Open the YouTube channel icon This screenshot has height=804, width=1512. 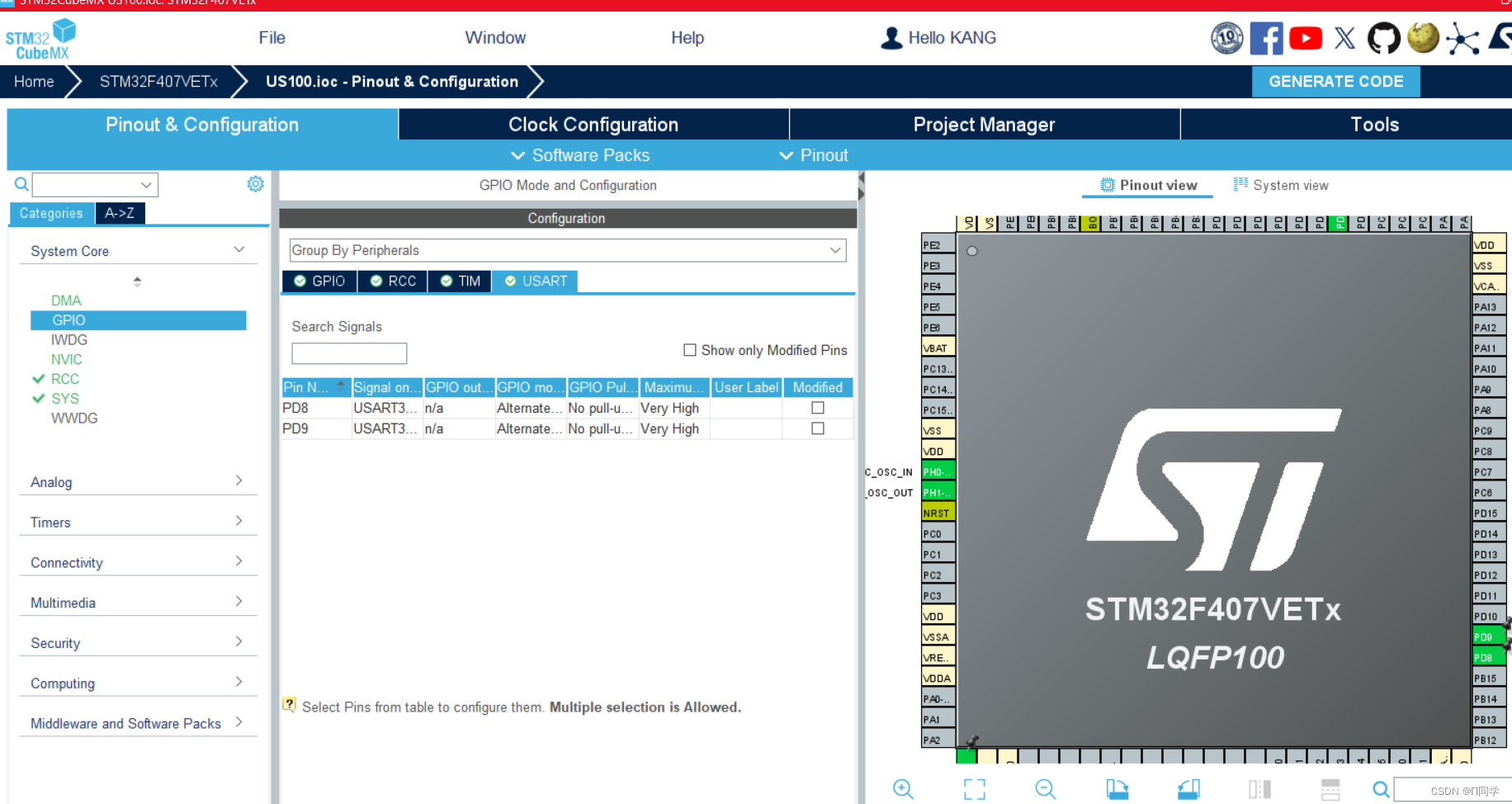point(1306,38)
